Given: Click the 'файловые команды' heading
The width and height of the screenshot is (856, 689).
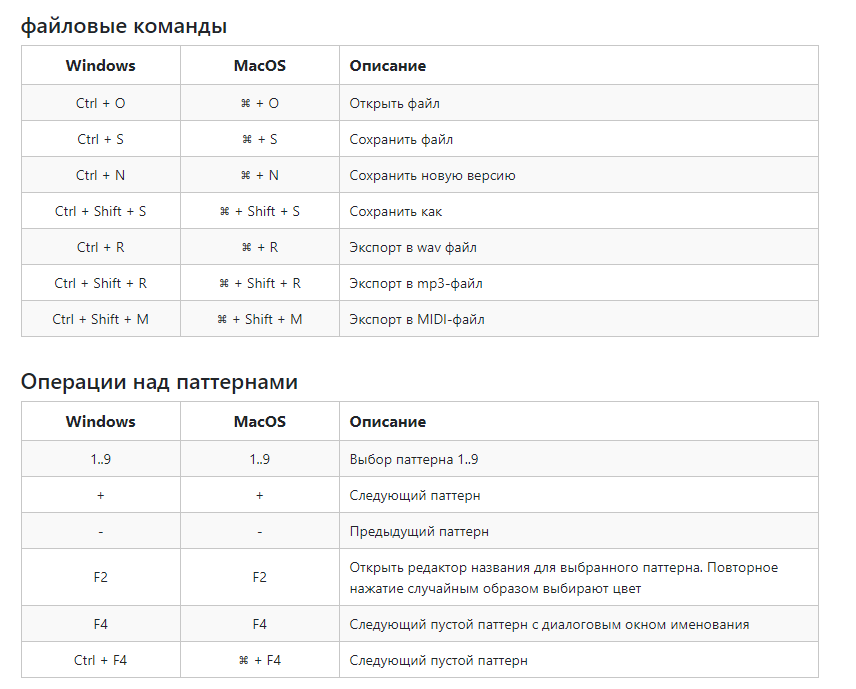Looking at the screenshot, I should point(124,26).
